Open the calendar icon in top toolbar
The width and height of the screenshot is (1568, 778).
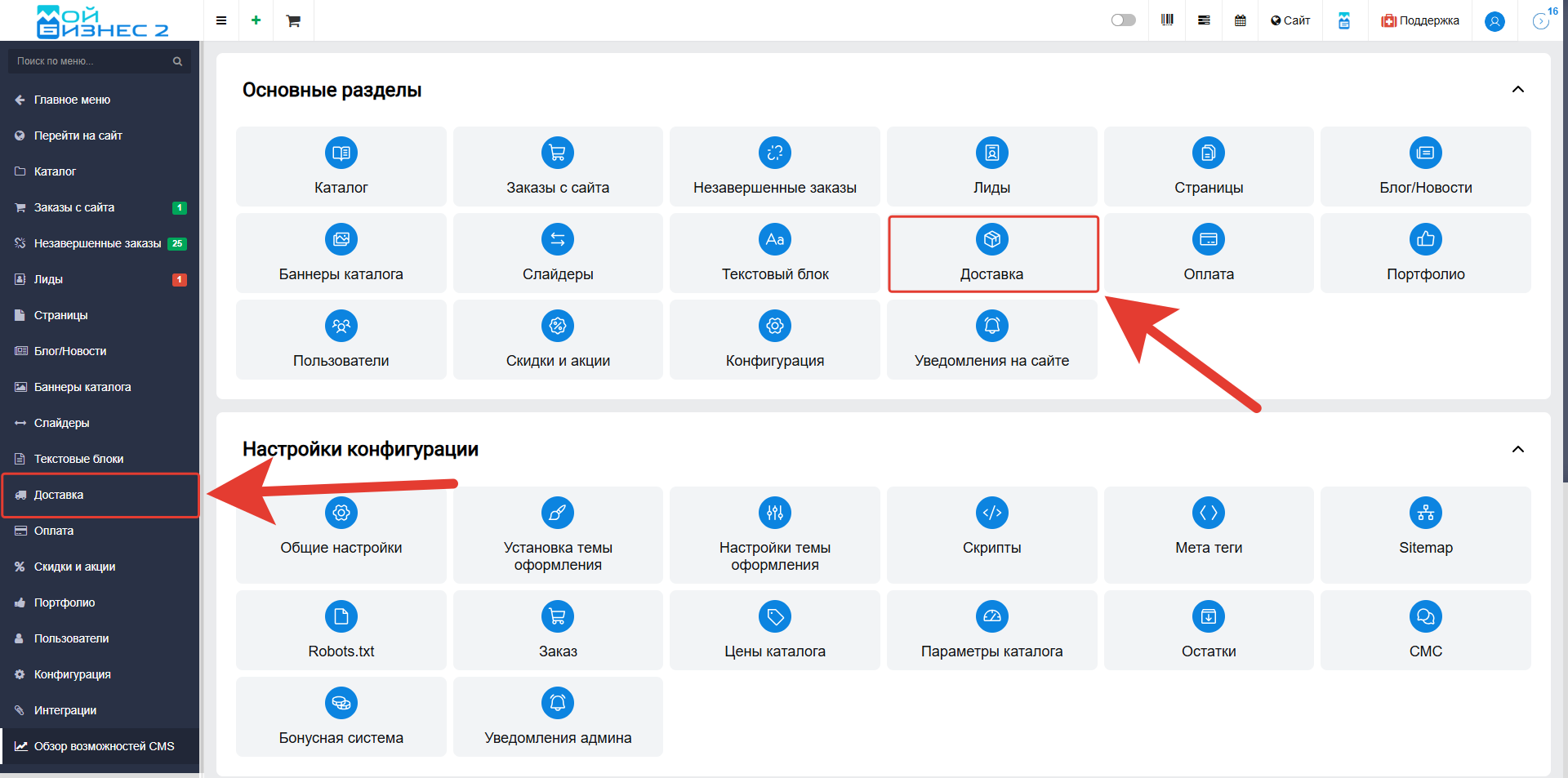point(1240,20)
